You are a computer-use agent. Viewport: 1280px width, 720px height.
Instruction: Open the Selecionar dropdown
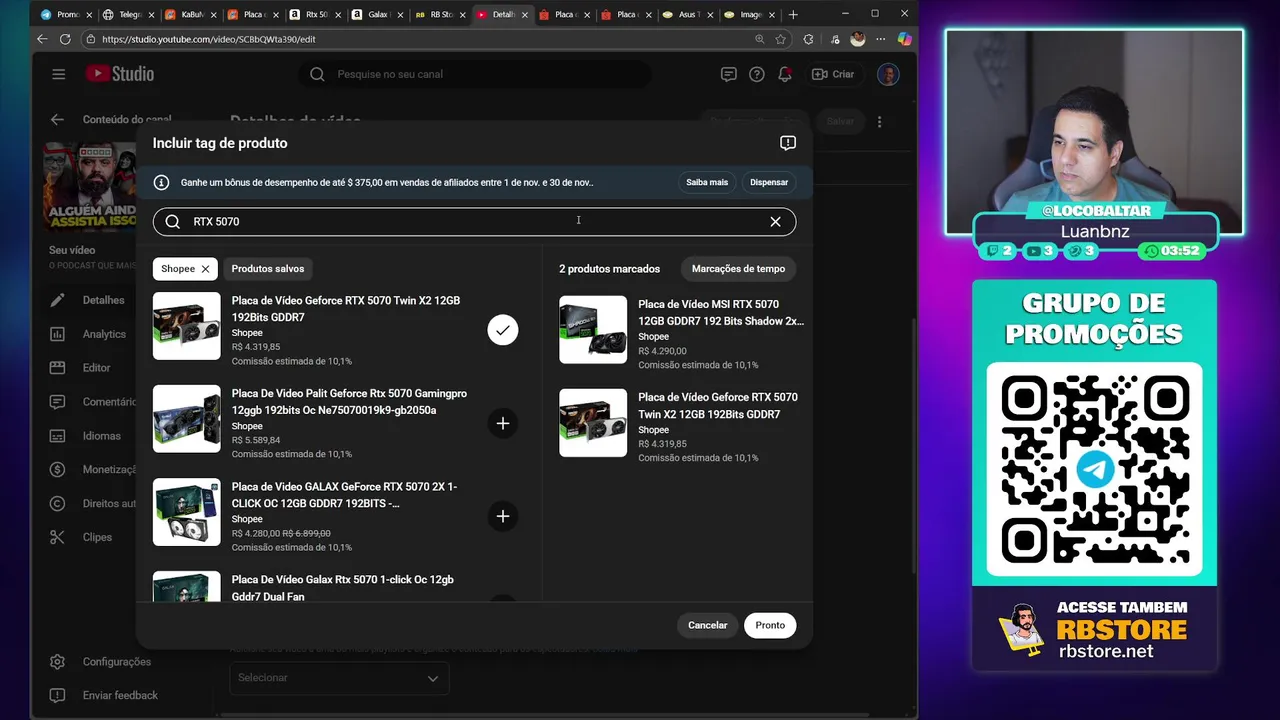[x=339, y=678]
